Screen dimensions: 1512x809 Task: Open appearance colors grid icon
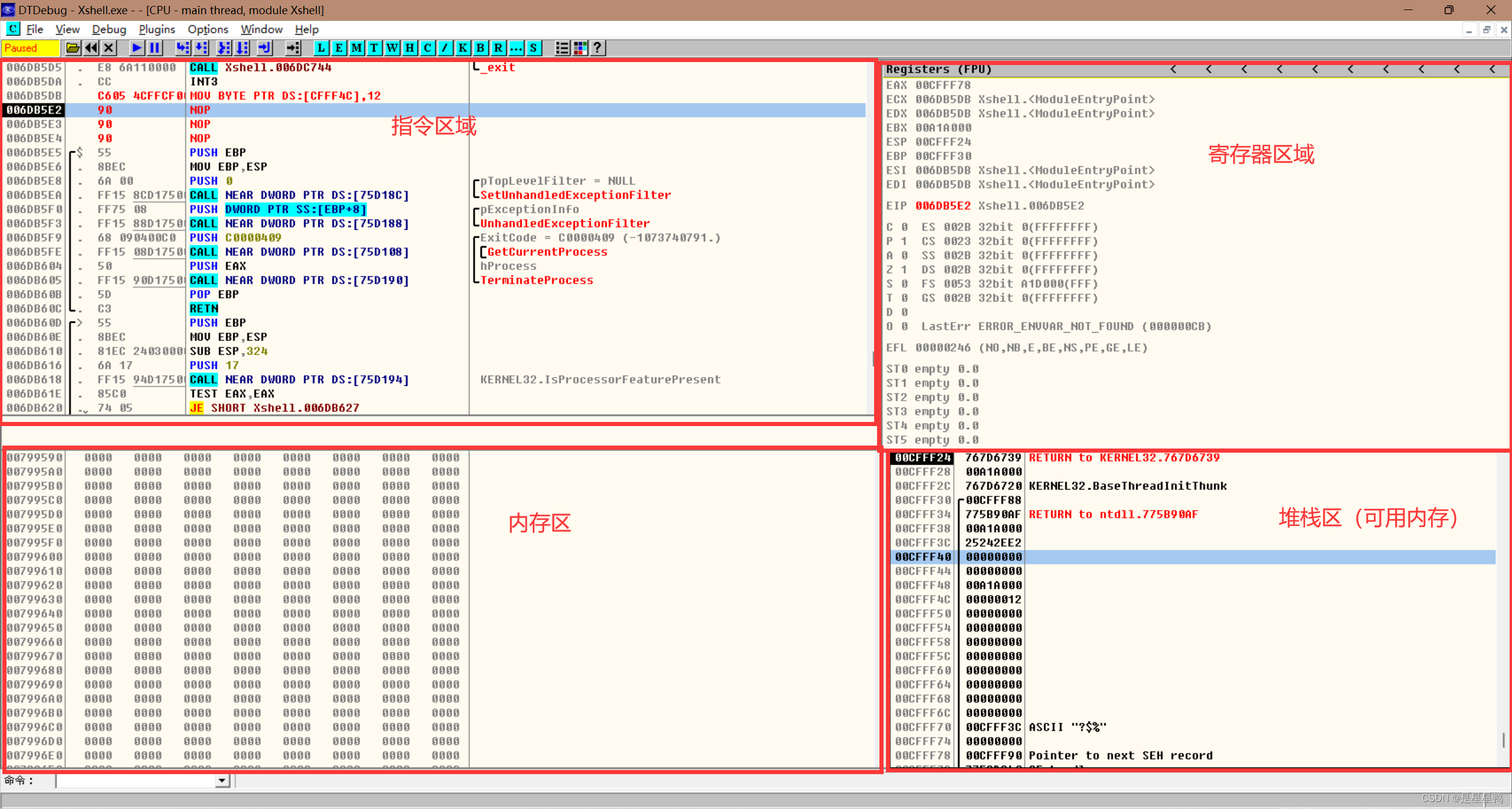[580, 48]
